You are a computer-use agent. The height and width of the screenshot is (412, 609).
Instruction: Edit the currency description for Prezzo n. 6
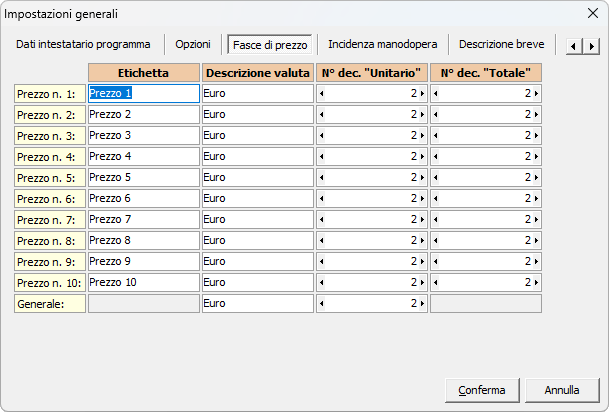[257, 198]
